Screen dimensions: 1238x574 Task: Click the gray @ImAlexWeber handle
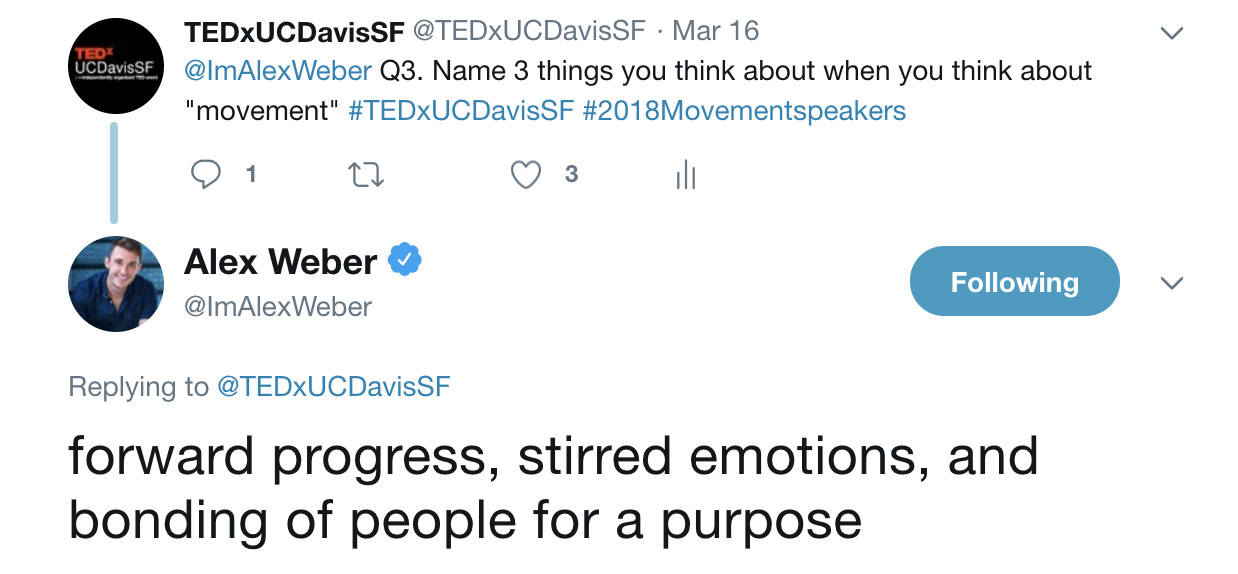click(278, 307)
